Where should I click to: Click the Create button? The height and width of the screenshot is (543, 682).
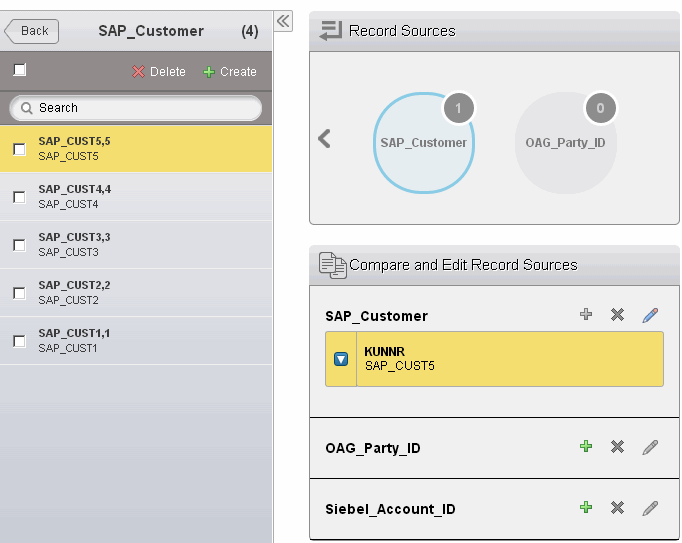coord(230,72)
